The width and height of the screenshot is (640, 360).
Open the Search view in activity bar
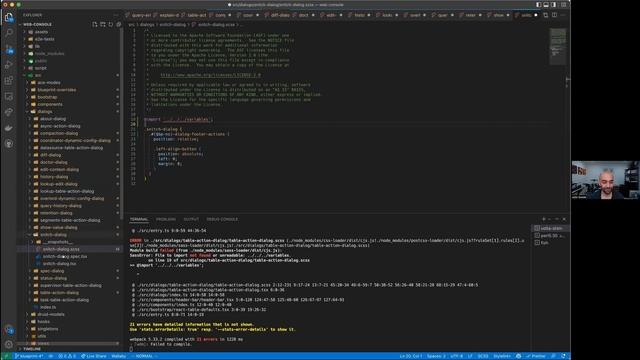pyautogui.click(x=9, y=33)
